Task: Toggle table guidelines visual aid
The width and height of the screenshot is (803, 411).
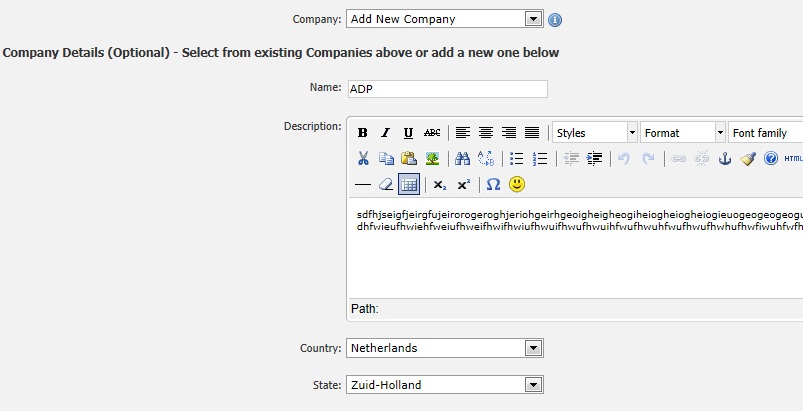Action: click(x=409, y=184)
